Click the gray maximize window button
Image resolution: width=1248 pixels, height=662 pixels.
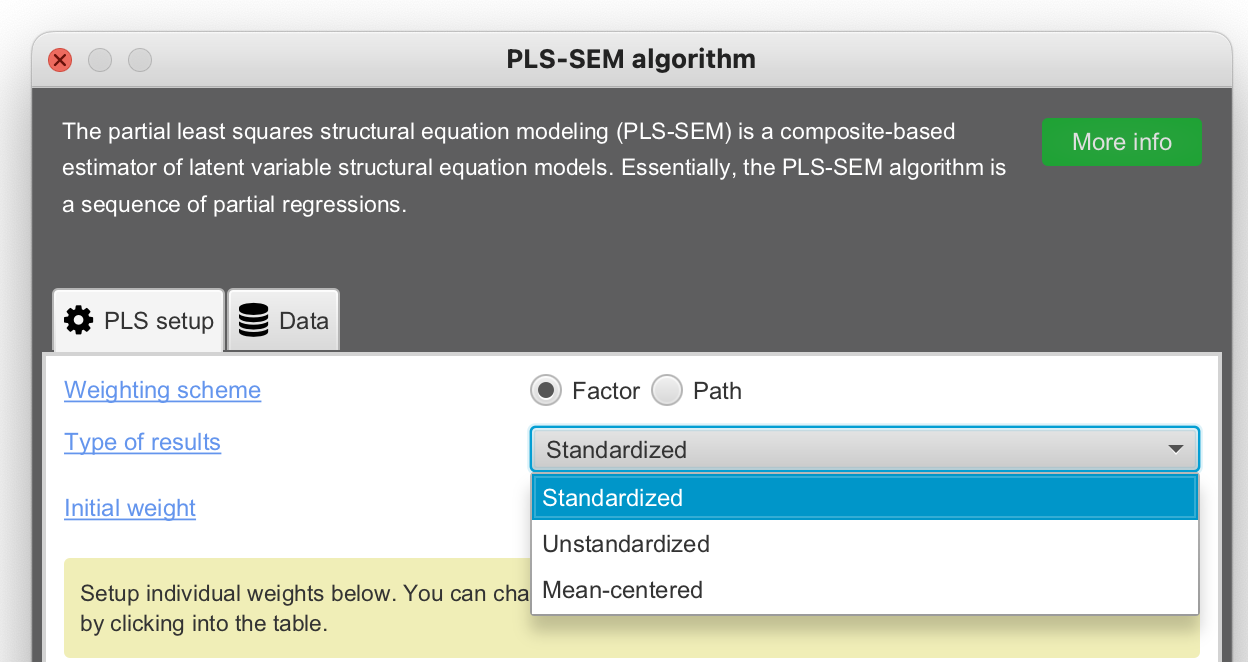click(140, 60)
